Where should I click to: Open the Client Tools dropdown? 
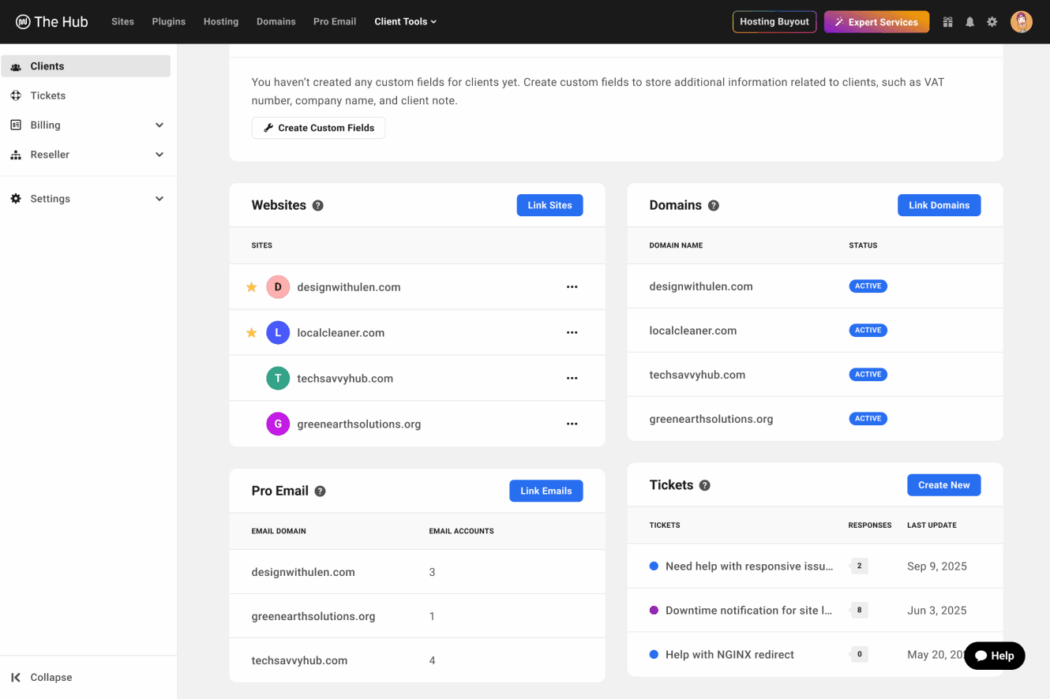[x=405, y=20]
